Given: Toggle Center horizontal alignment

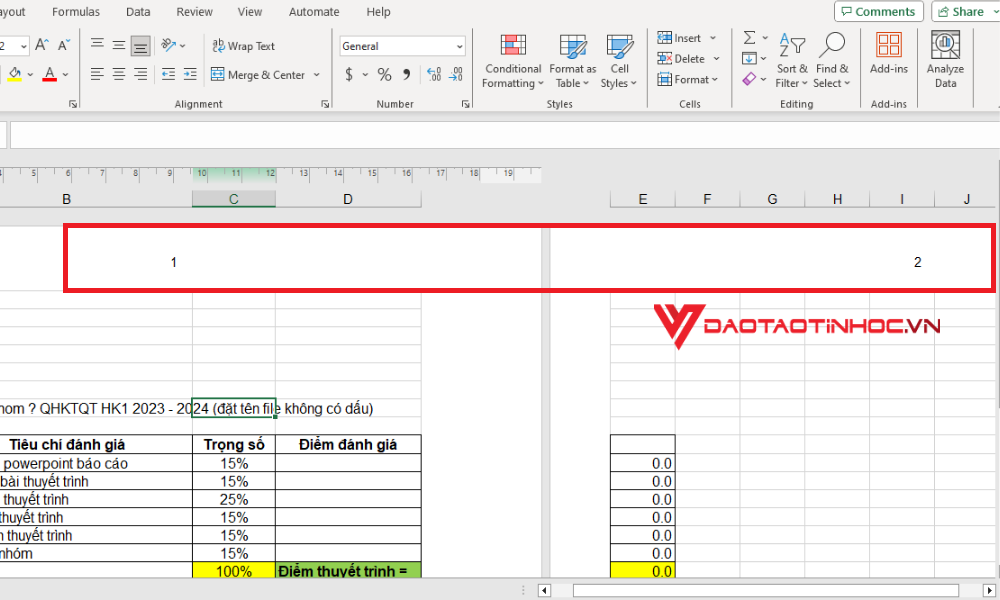Looking at the screenshot, I should coord(119,75).
